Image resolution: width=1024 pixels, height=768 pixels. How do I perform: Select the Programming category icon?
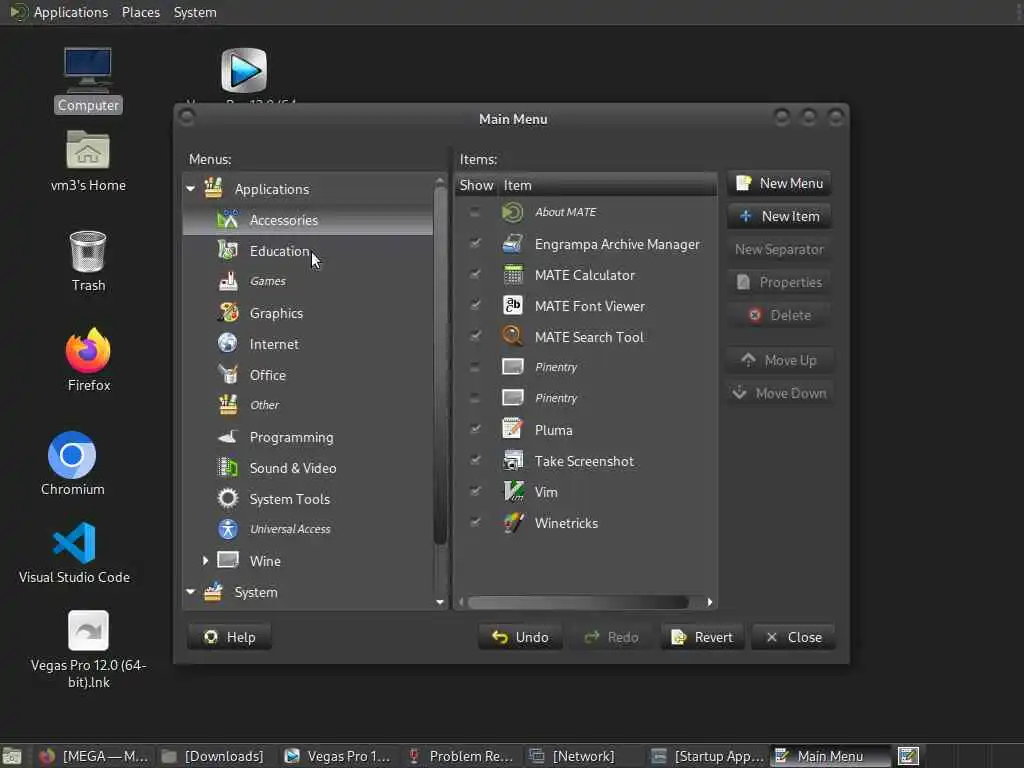click(x=227, y=437)
